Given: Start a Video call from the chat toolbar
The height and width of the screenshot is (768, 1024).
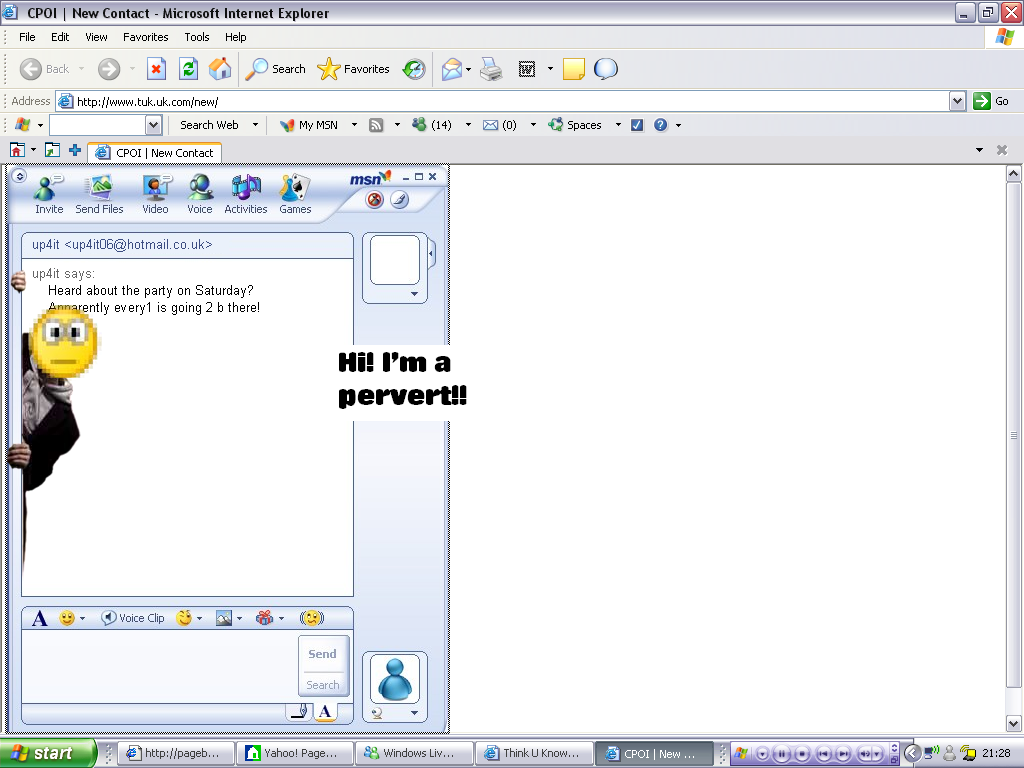Looking at the screenshot, I should click(155, 194).
